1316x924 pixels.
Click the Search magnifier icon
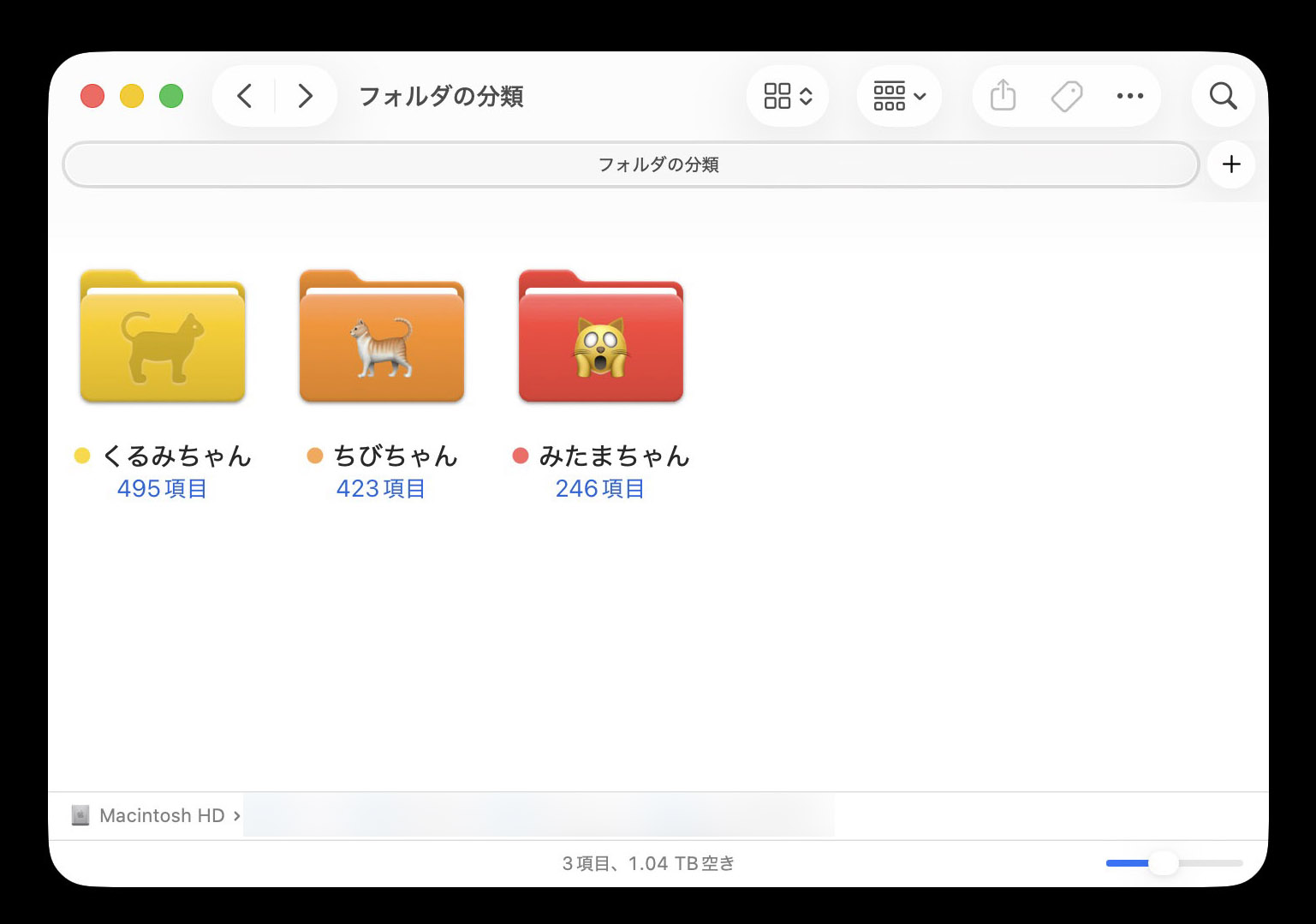click(1223, 96)
